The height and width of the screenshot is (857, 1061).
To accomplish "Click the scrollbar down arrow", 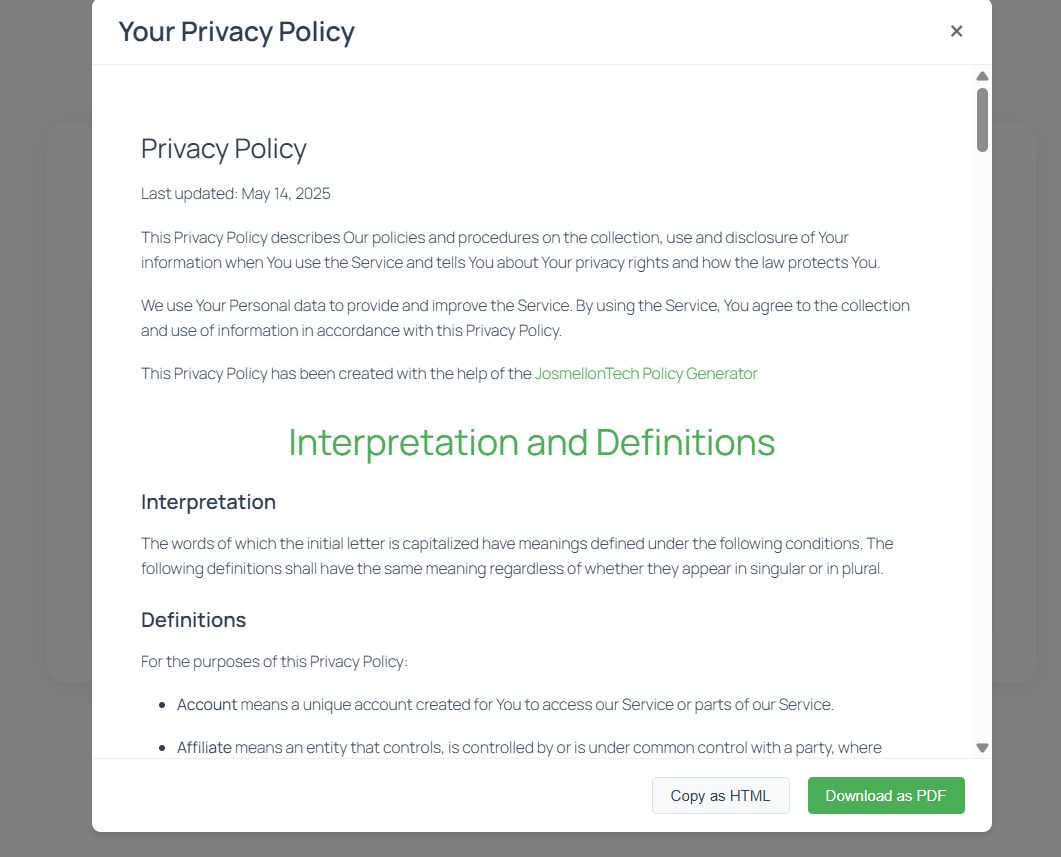I will (982, 747).
